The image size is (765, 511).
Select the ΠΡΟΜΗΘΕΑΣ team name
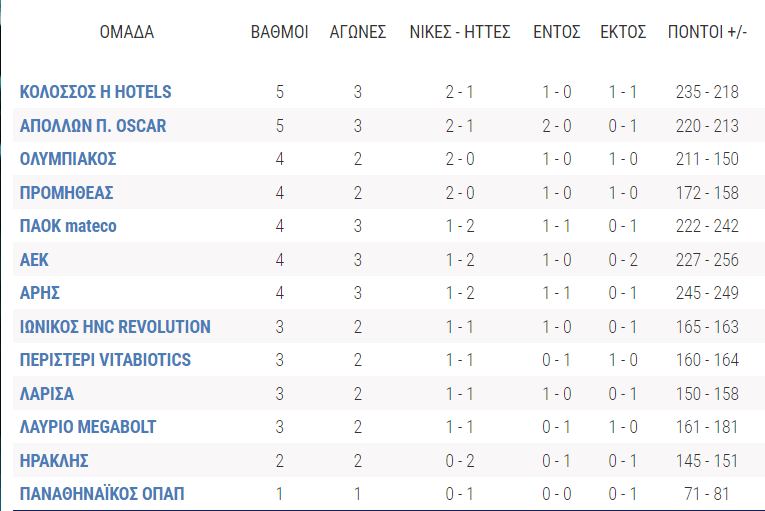[67, 193]
